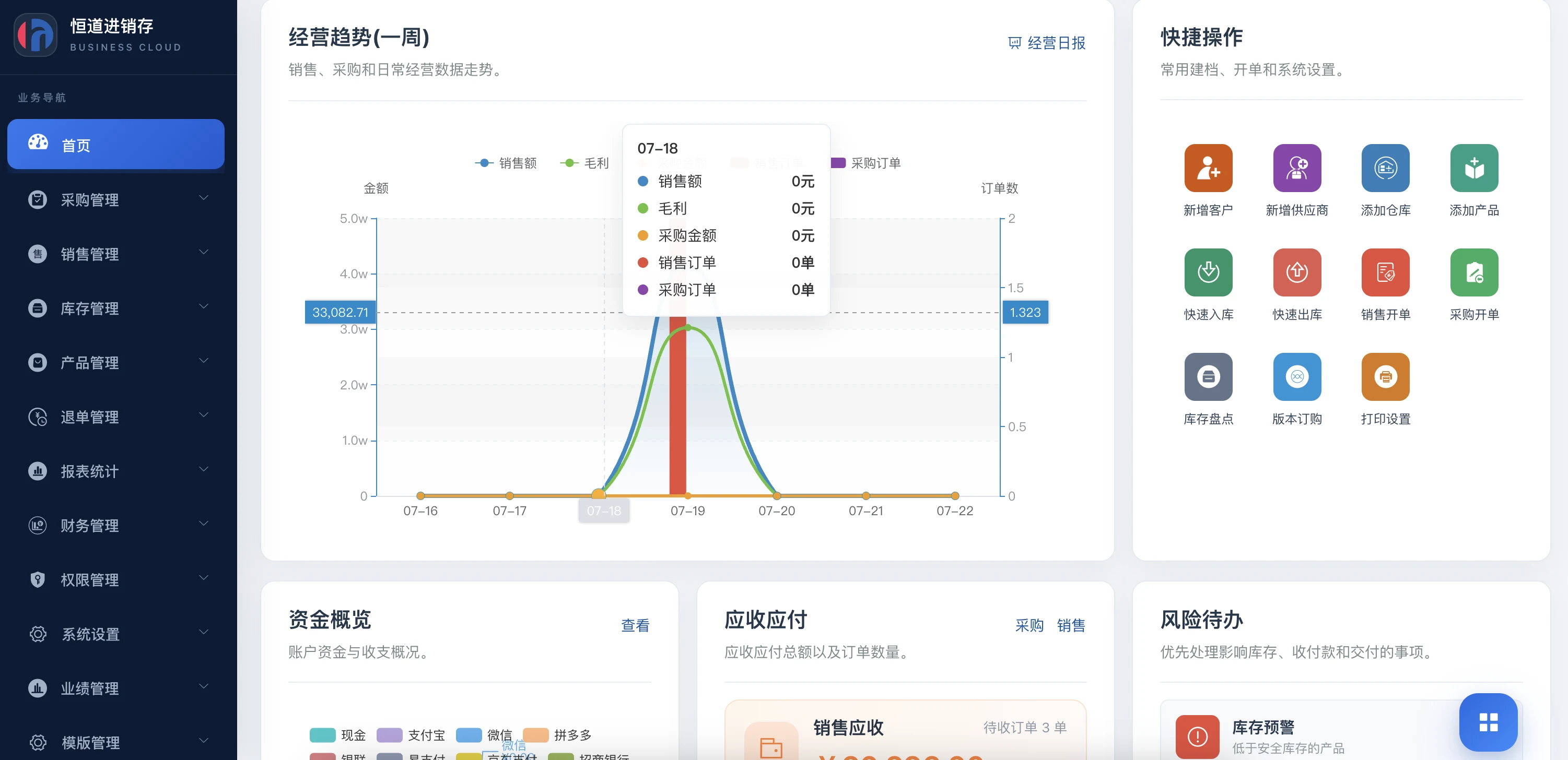Viewport: 1568px width, 760px height.
Task: Click the 首页 dashboard icon
Action: (38, 143)
